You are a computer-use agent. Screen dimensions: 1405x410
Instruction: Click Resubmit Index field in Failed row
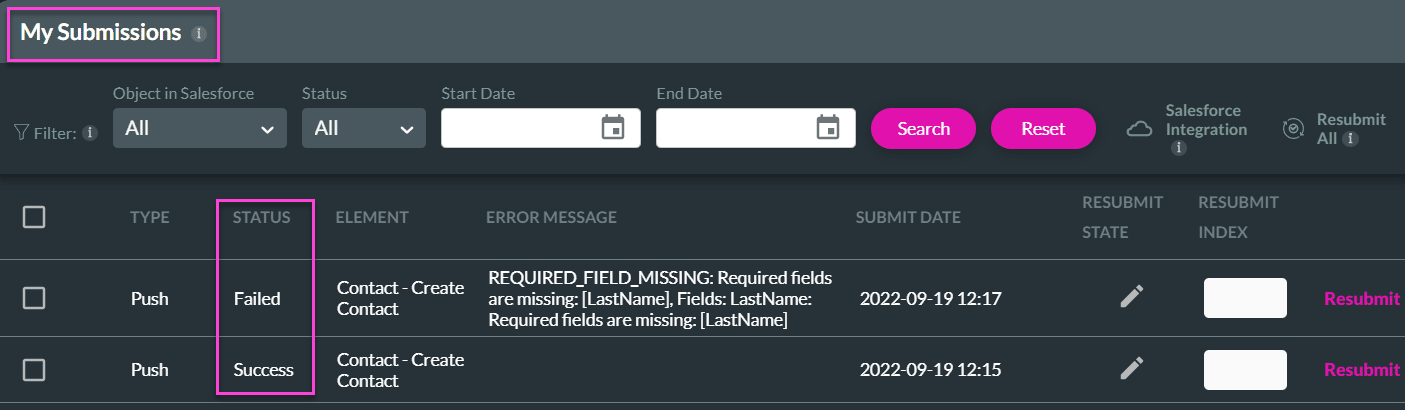tap(1244, 298)
